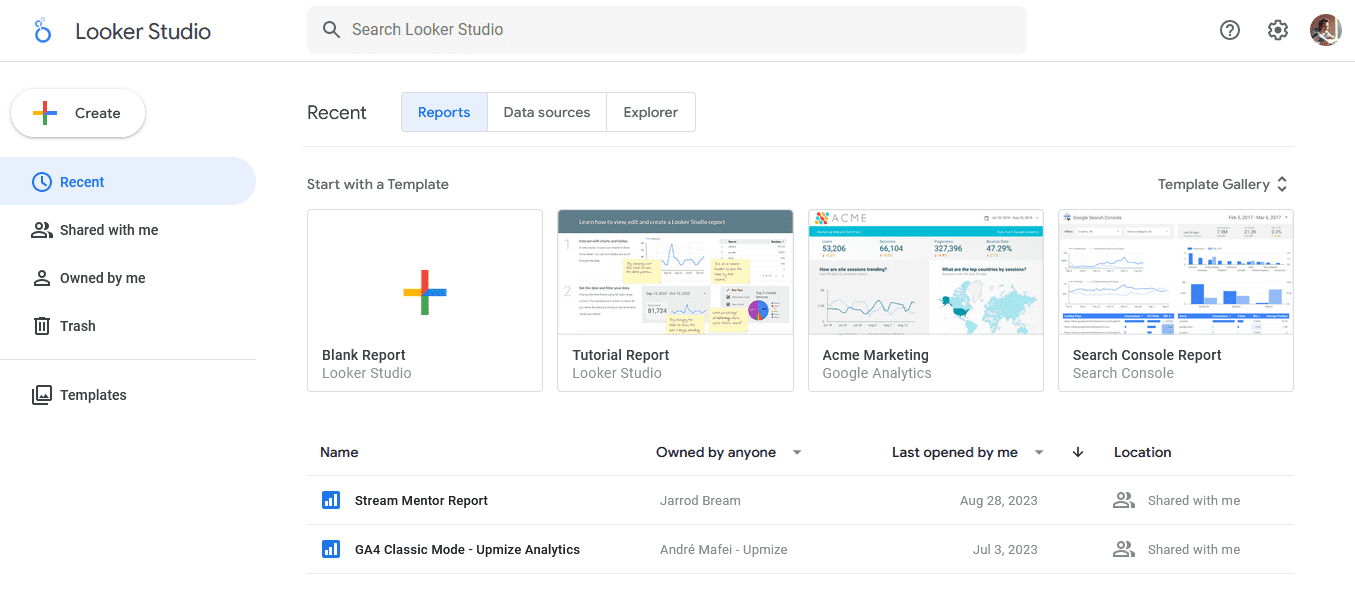This screenshot has height=597, width=1355.
Task: Select Owned by me in the sidebar
Action: (x=128, y=278)
